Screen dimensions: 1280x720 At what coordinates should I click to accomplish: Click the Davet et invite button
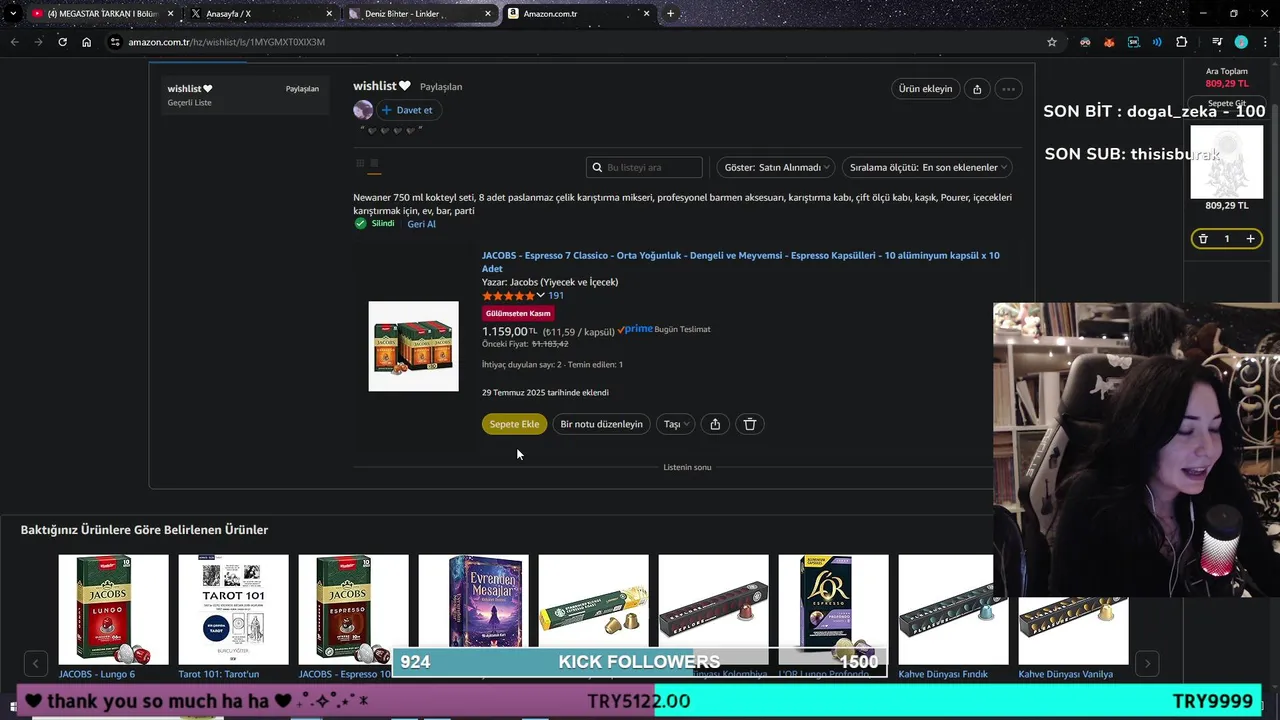pos(408,110)
